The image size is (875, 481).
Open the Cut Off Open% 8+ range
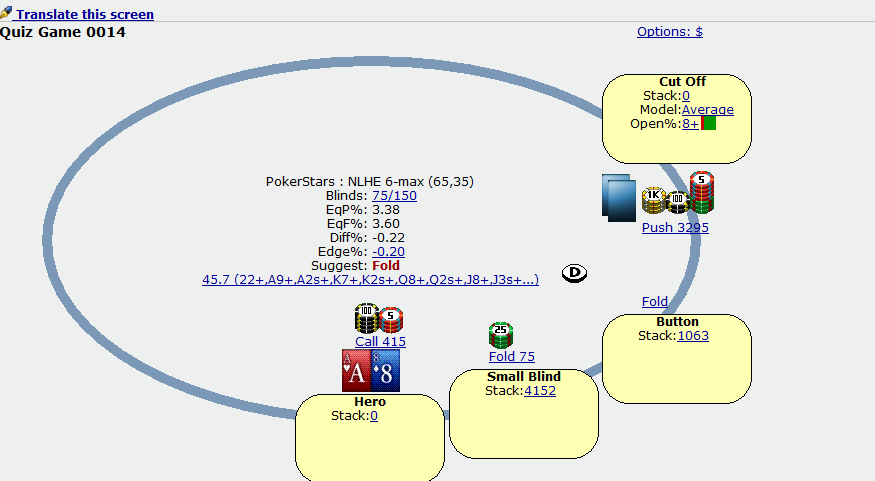click(690, 123)
